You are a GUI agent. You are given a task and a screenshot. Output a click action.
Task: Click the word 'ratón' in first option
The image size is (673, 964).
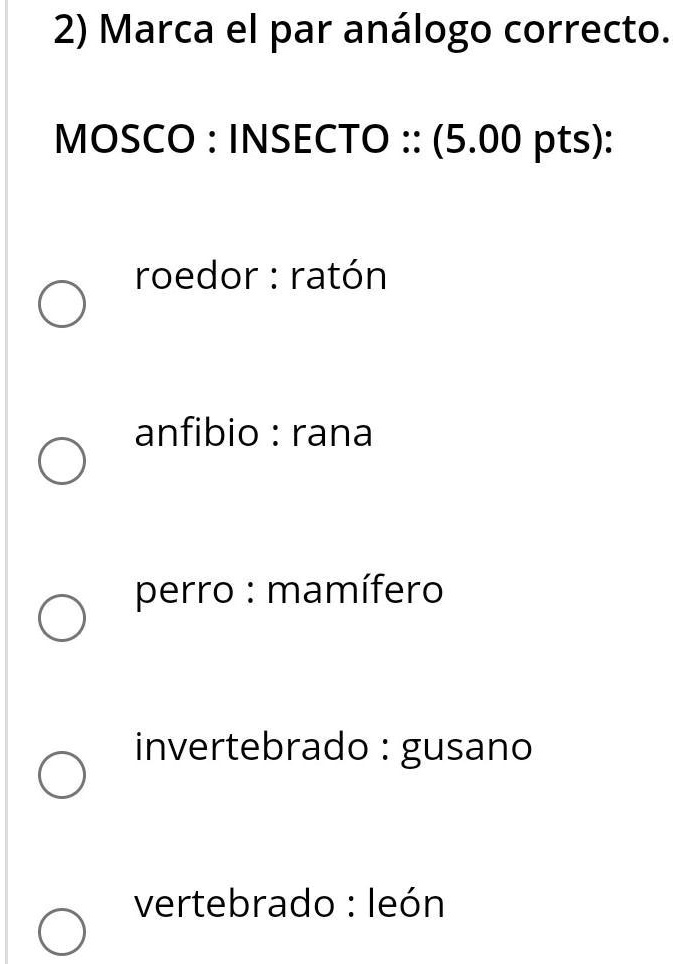pyautogui.click(x=337, y=276)
